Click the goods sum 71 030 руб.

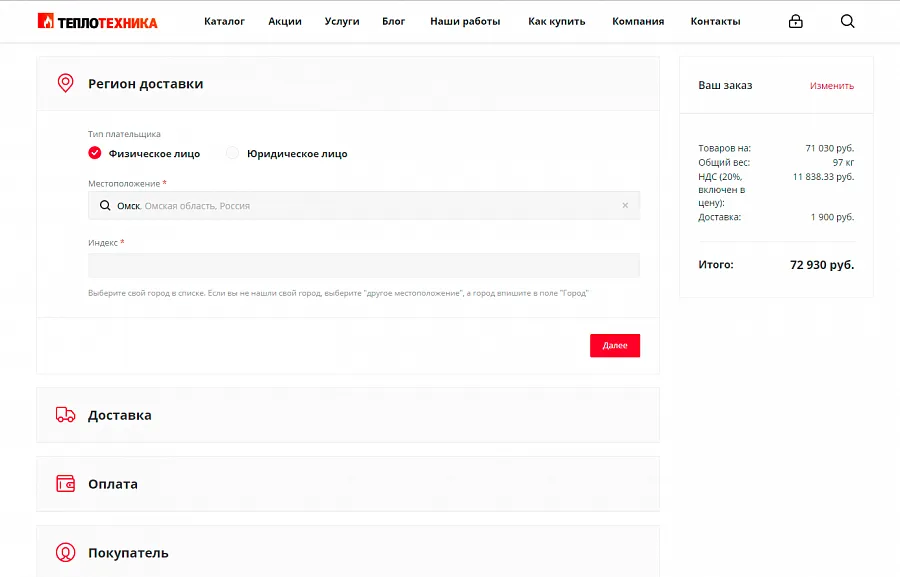click(829, 148)
